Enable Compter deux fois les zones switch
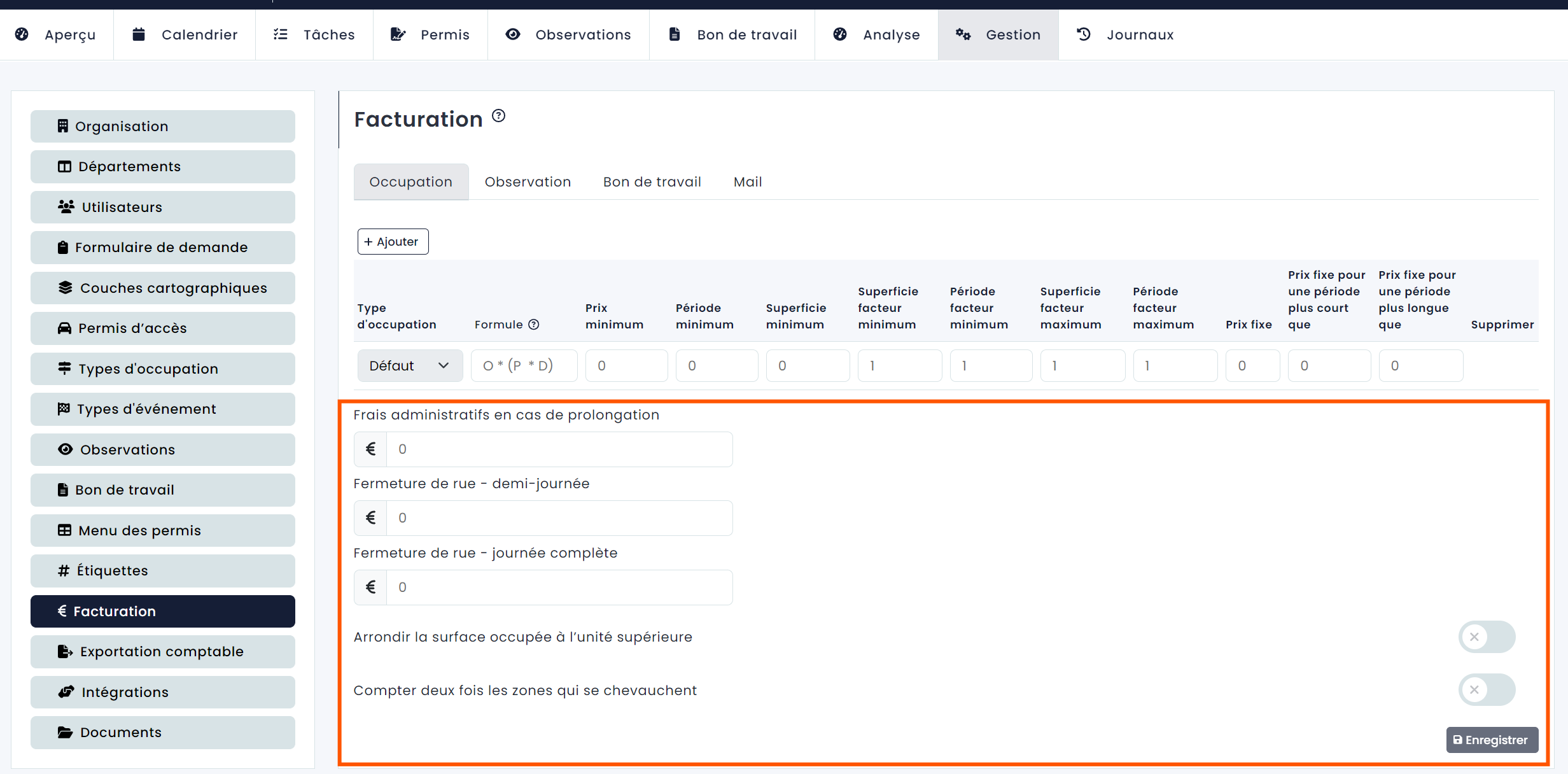The height and width of the screenshot is (774, 1568). (x=1487, y=690)
